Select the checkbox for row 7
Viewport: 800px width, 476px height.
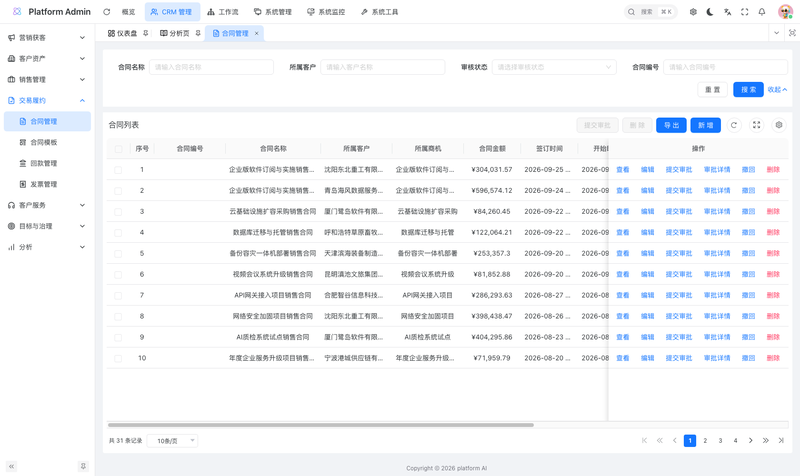click(118, 295)
